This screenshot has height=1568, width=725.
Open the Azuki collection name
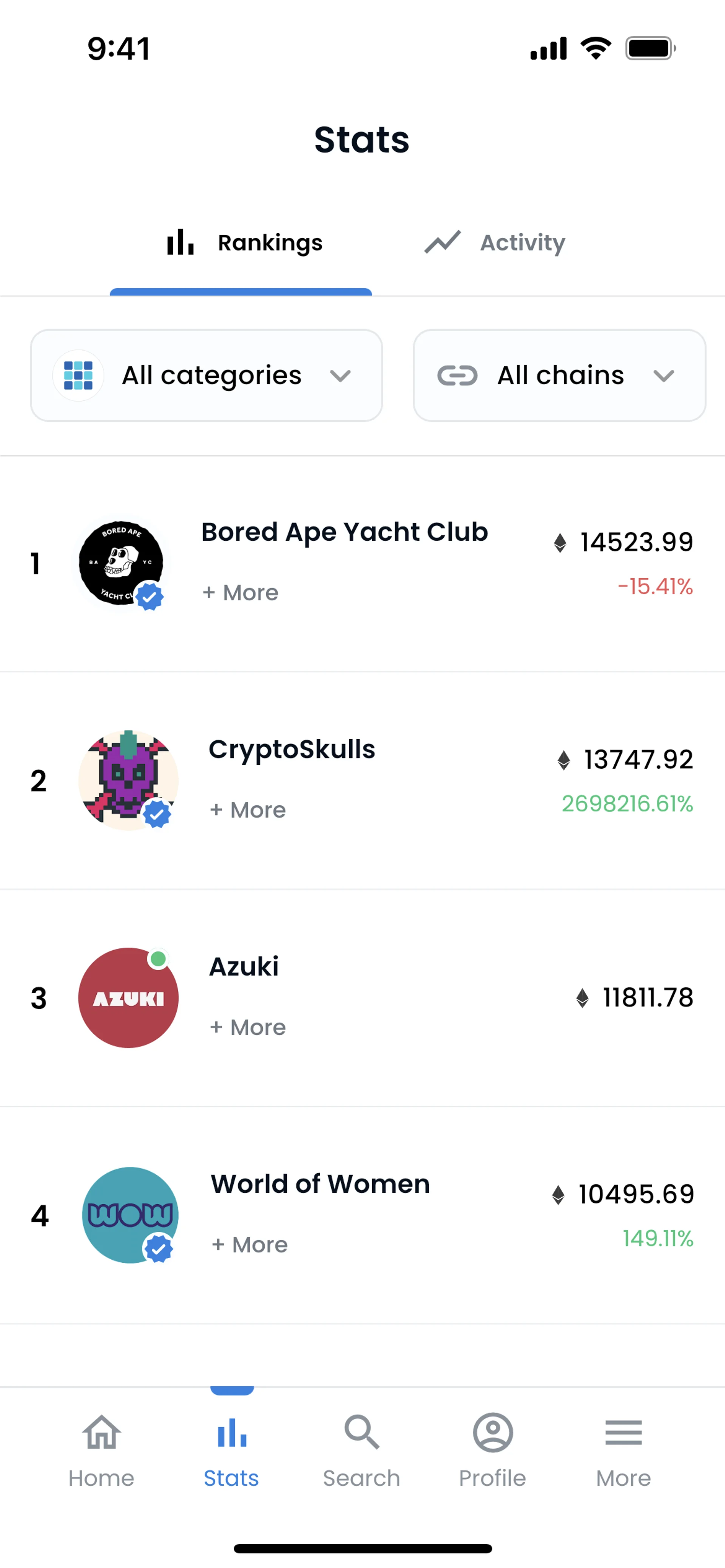click(244, 966)
